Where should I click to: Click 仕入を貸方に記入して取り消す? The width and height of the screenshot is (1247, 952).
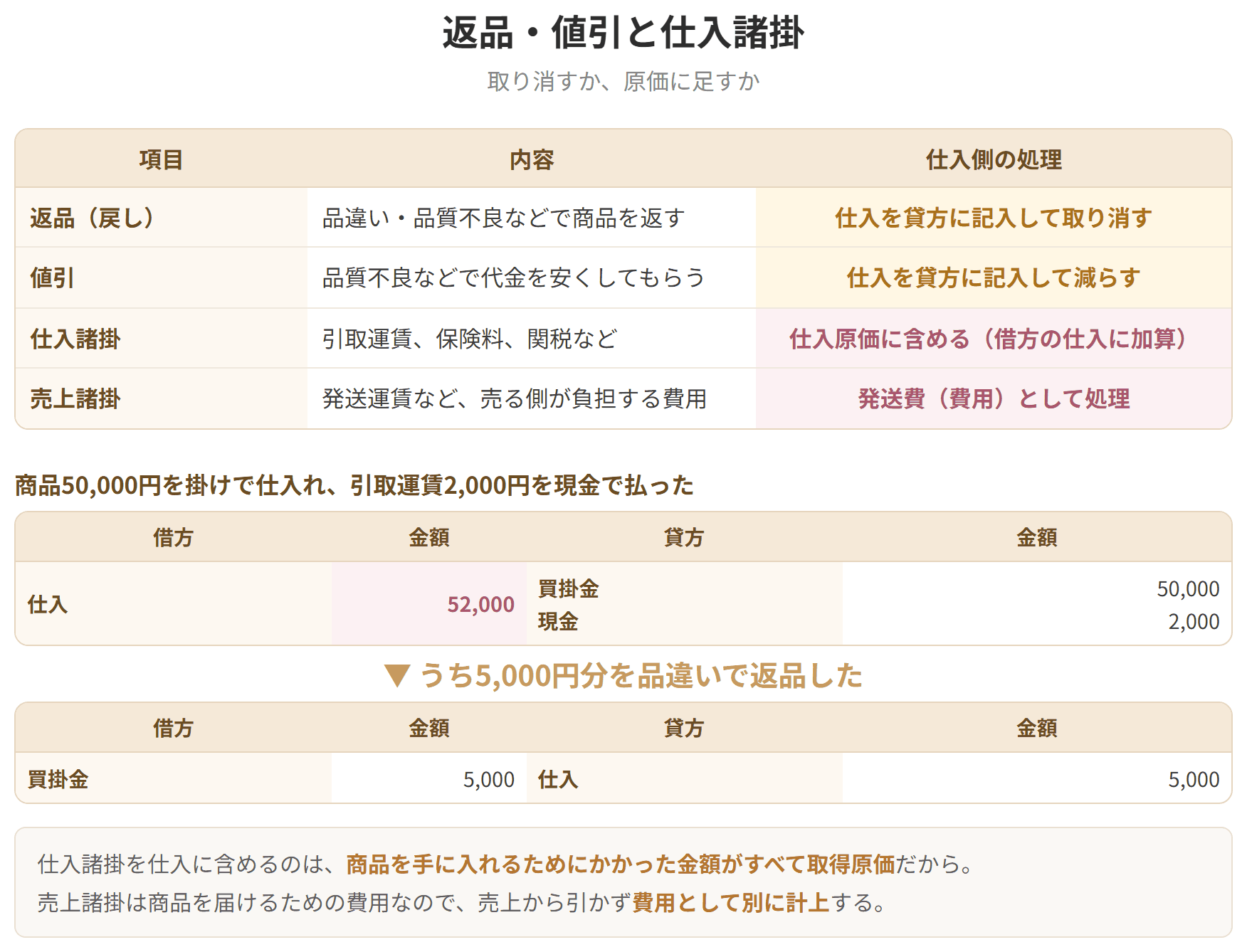coord(994,218)
